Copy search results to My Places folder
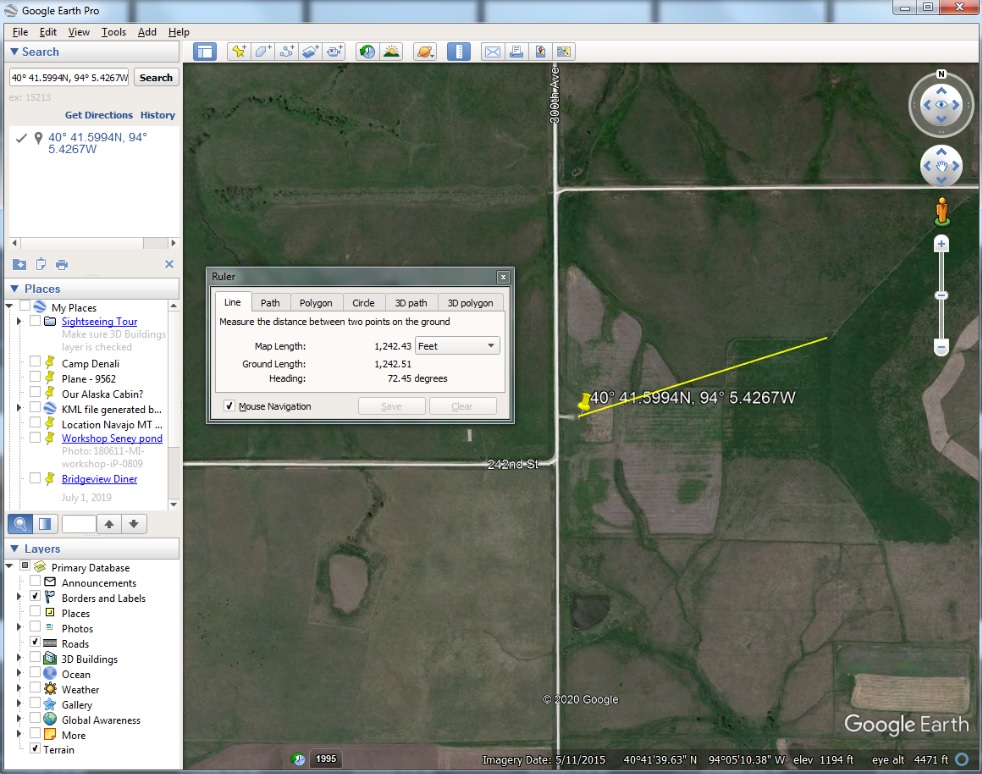Viewport: 982px width, 774px height. coord(19,264)
